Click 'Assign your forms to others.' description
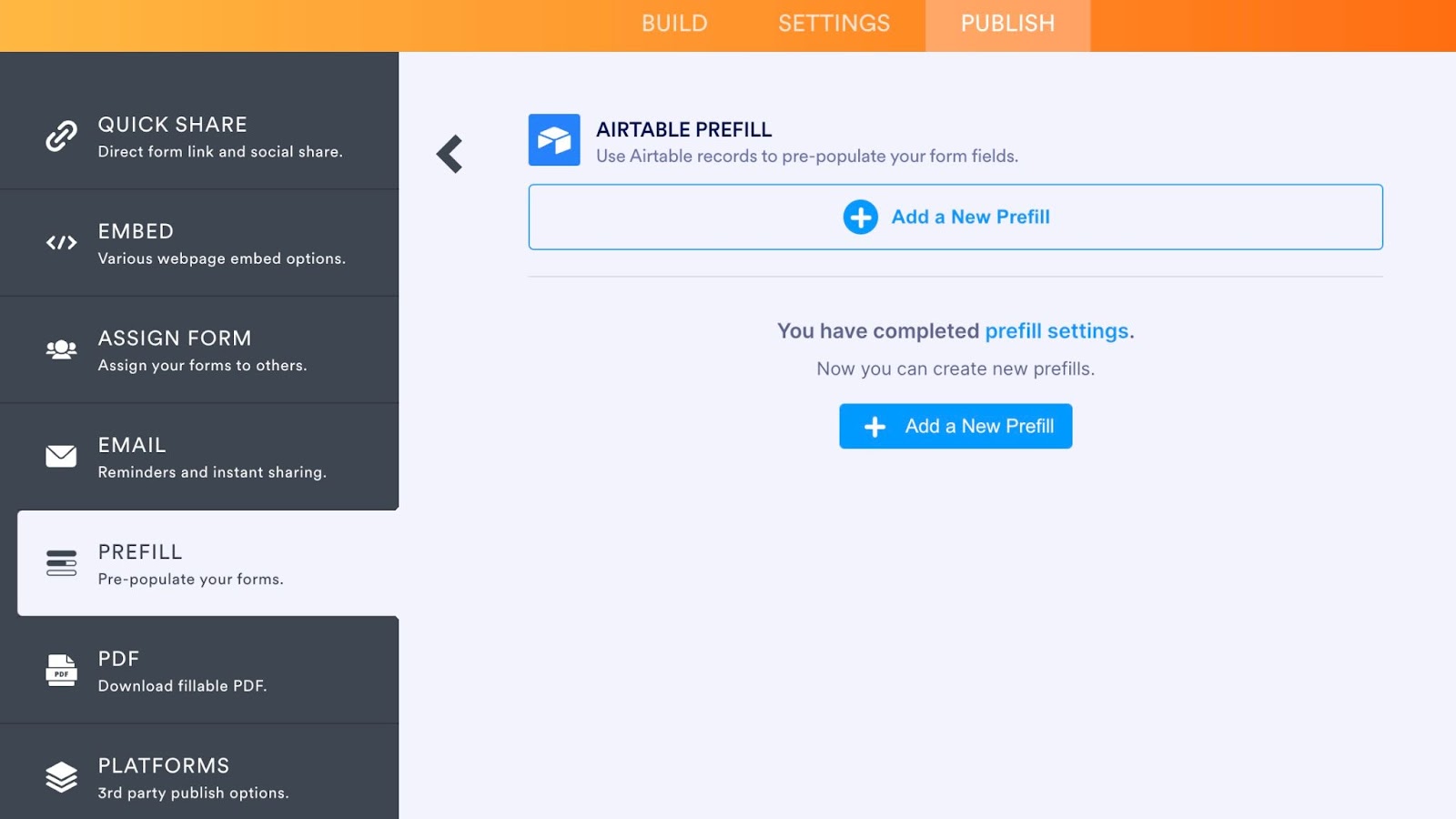Image resolution: width=1456 pixels, height=819 pixels. click(203, 366)
